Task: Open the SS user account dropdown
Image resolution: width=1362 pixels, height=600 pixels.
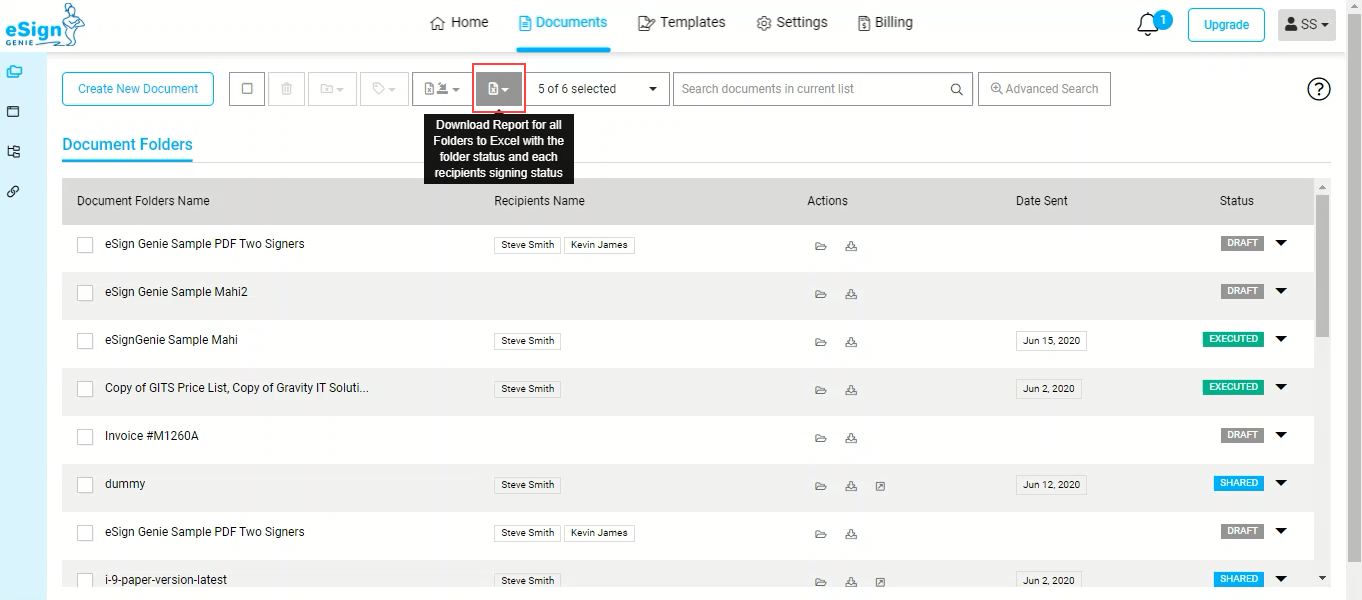Action: pyautogui.click(x=1307, y=25)
